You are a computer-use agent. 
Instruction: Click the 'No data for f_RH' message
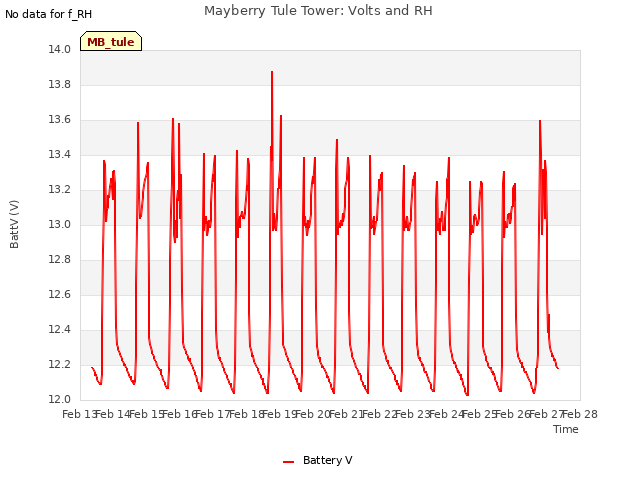49,14
